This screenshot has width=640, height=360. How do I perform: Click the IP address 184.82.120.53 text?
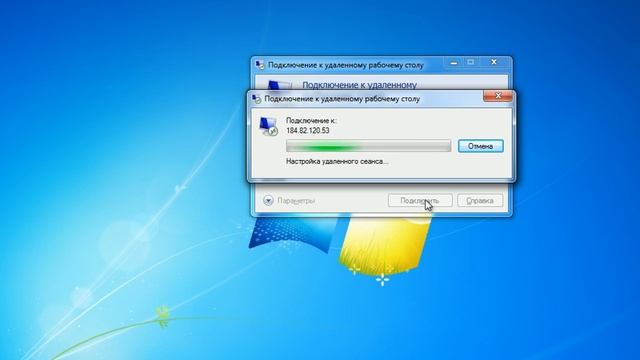pos(308,131)
